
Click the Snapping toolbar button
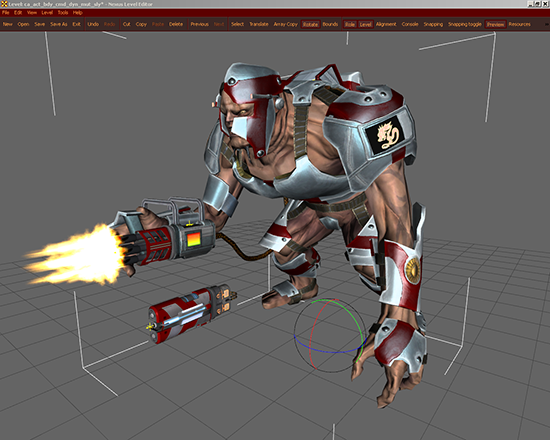pyautogui.click(x=434, y=24)
